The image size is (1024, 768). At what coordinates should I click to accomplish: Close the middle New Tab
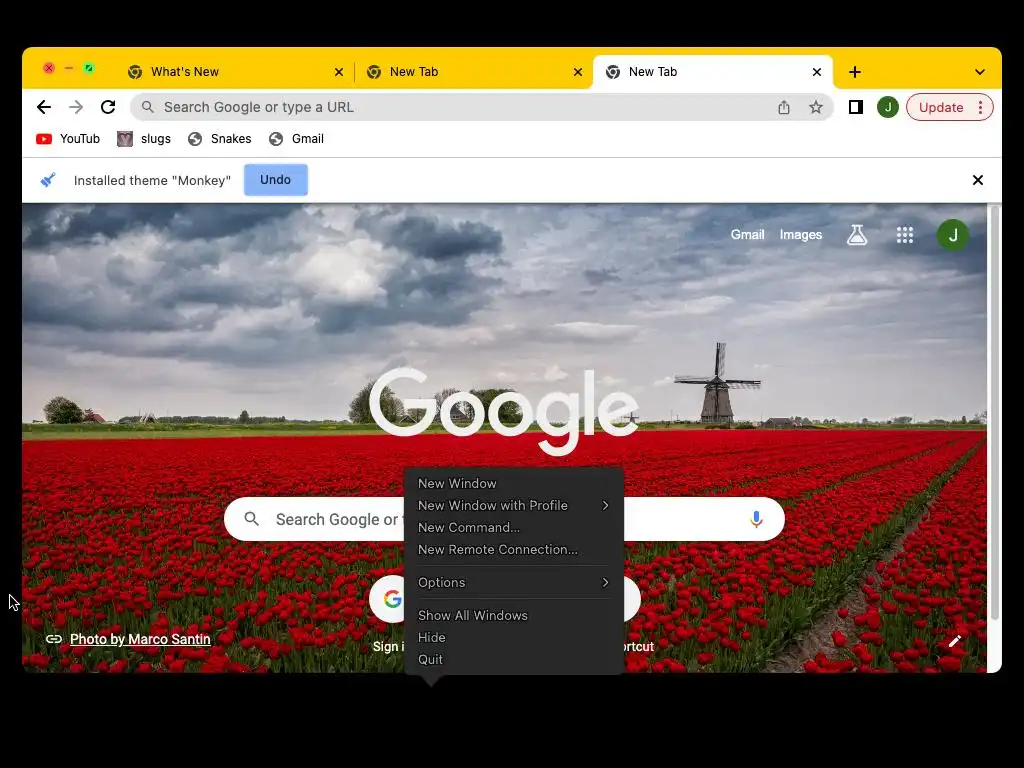(577, 72)
